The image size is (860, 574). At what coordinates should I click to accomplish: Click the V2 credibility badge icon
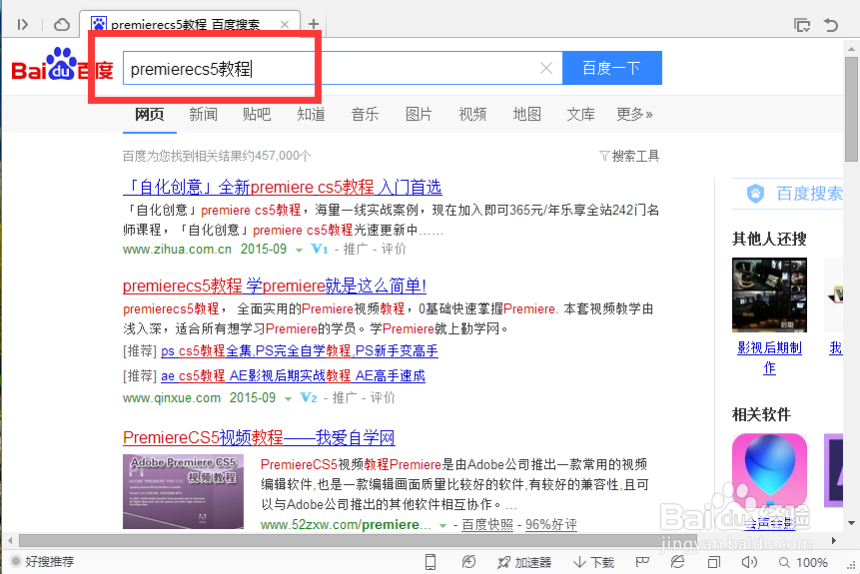point(309,397)
